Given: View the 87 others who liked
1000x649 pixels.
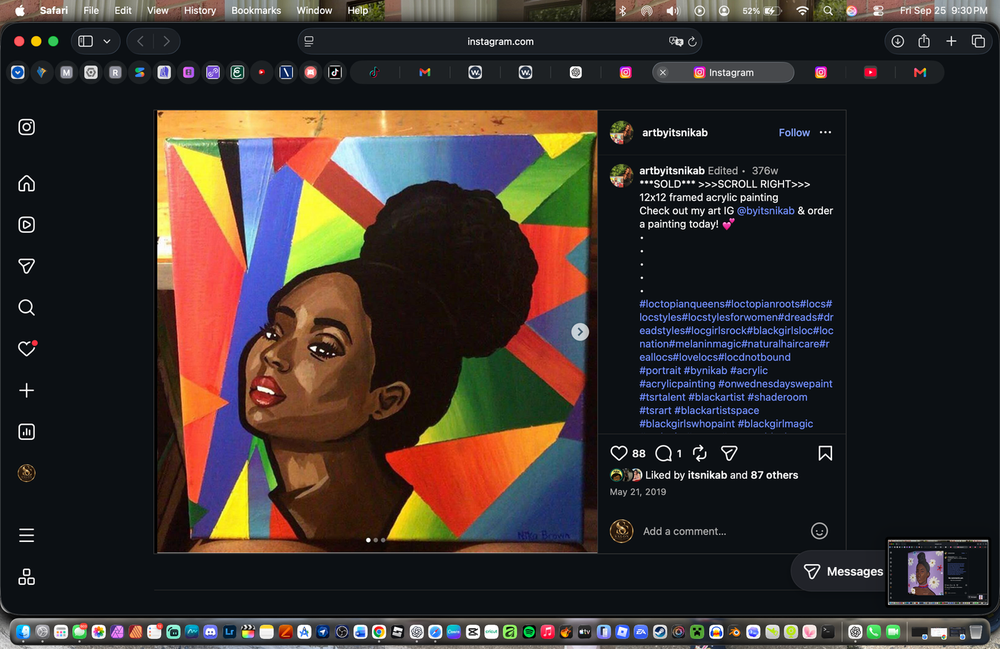Looking at the screenshot, I should 774,475.
